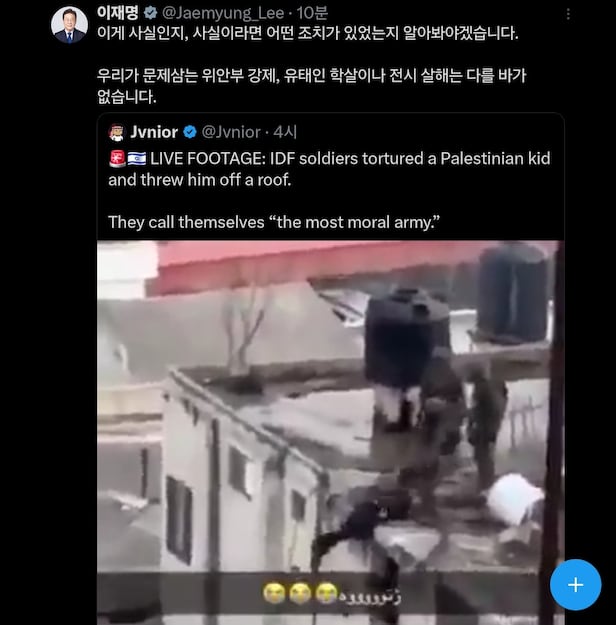The image size is (616, 625).
Task: Click the first Korean sentence of the tweet
Action: [307, 33]
